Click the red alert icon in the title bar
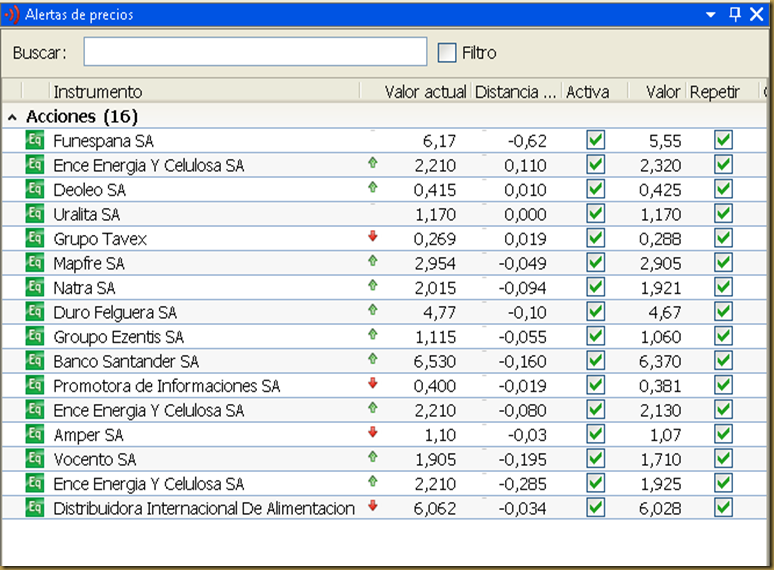774x570 pixels. coord(11,15)
